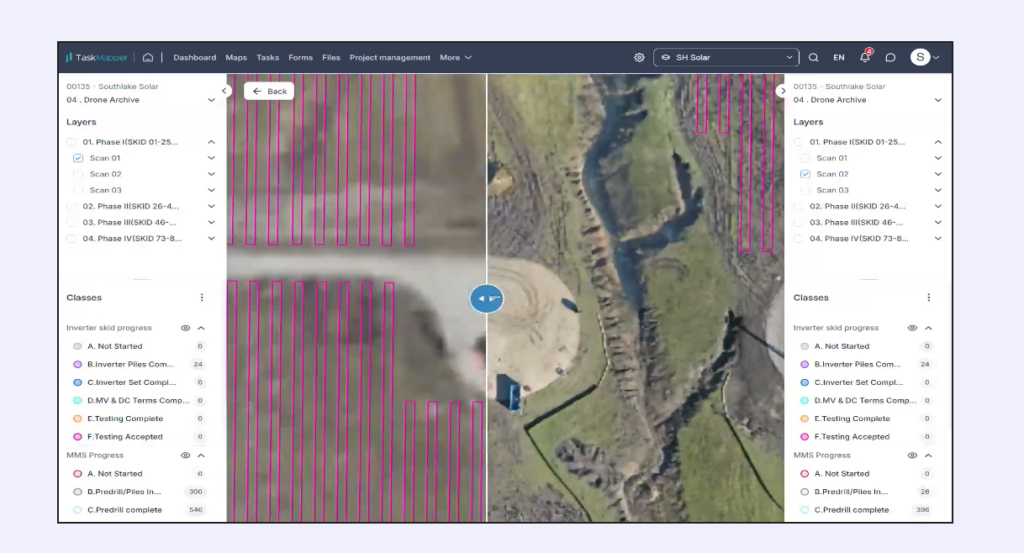Toggle visibility of left Inverter skid progress
Image resolution: width=1024 pixels, height=553 pixels.
pyautogui.click(x=185, y=328)
